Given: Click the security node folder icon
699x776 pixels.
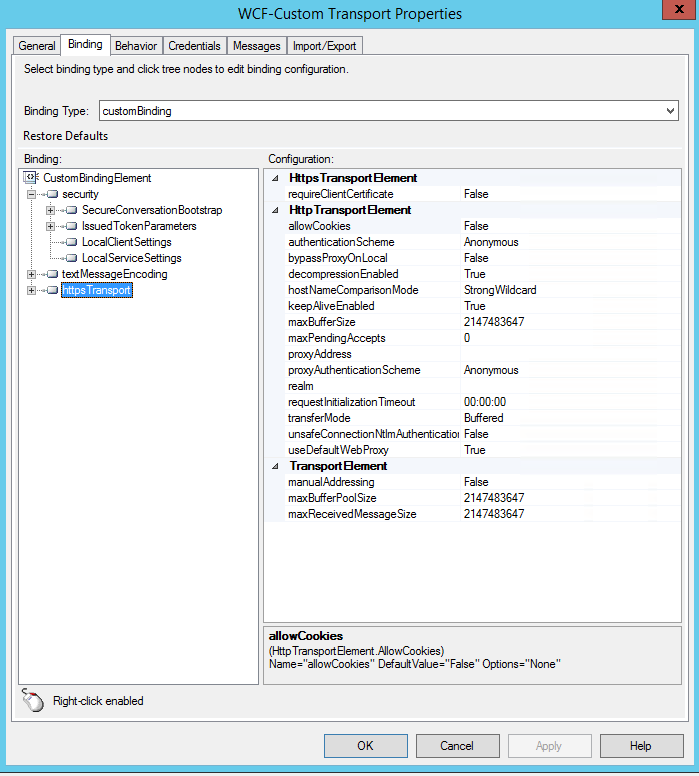Looking at the screenshot, I should (x=52, y=194).
